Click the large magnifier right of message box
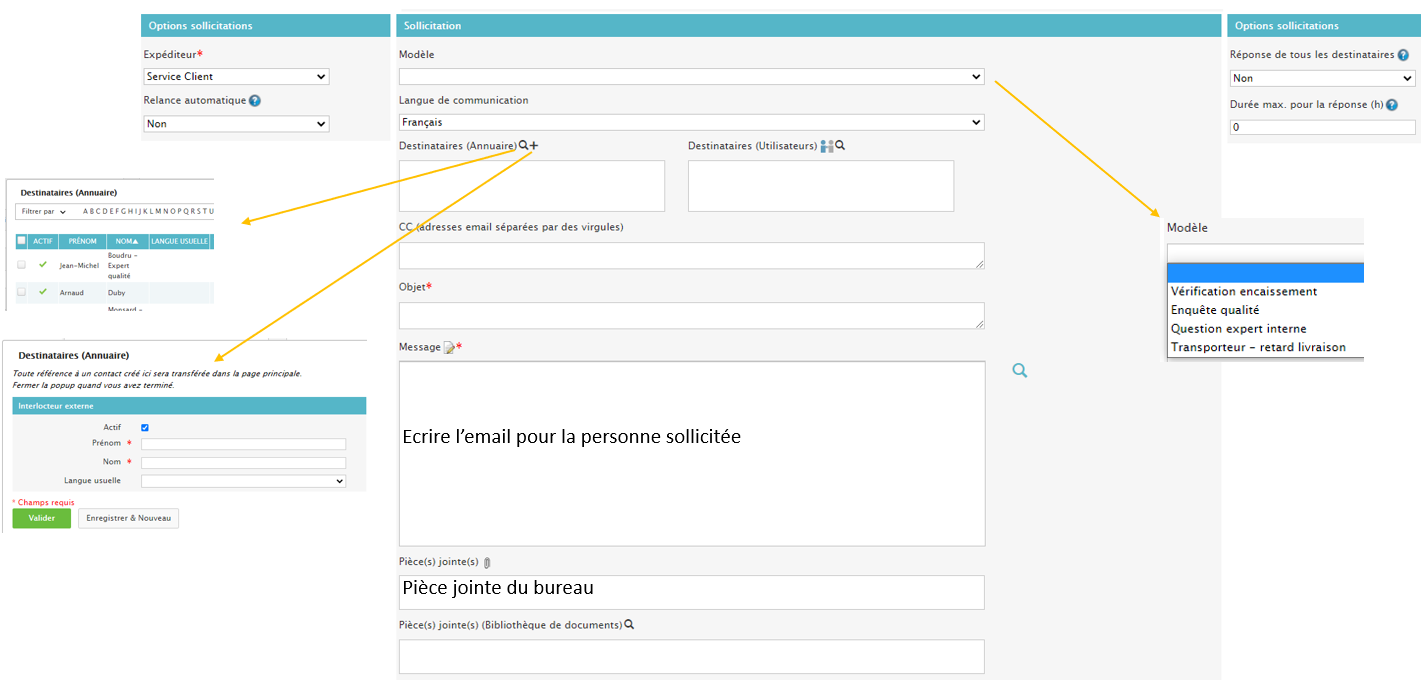Viewport: 1427px width, 681px height. (x=1019, y=371)
